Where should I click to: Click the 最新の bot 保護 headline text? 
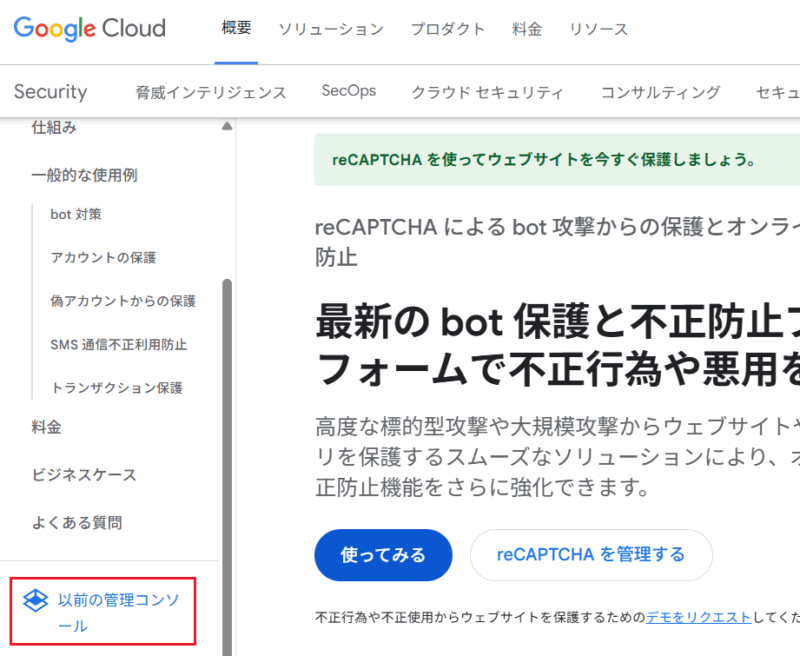(558, 345)
